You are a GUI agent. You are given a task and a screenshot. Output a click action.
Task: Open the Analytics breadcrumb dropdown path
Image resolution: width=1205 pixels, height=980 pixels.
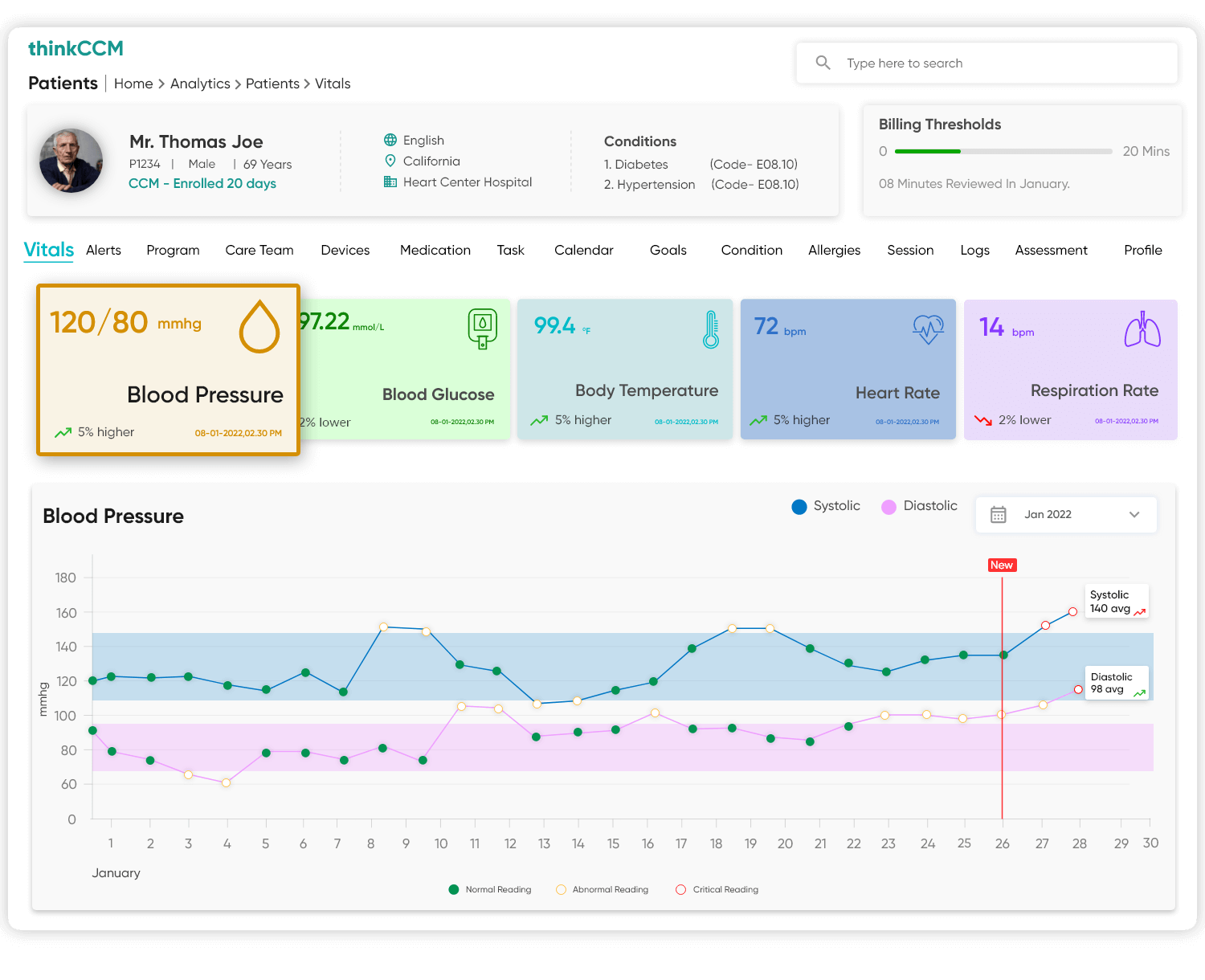(200, 84)
